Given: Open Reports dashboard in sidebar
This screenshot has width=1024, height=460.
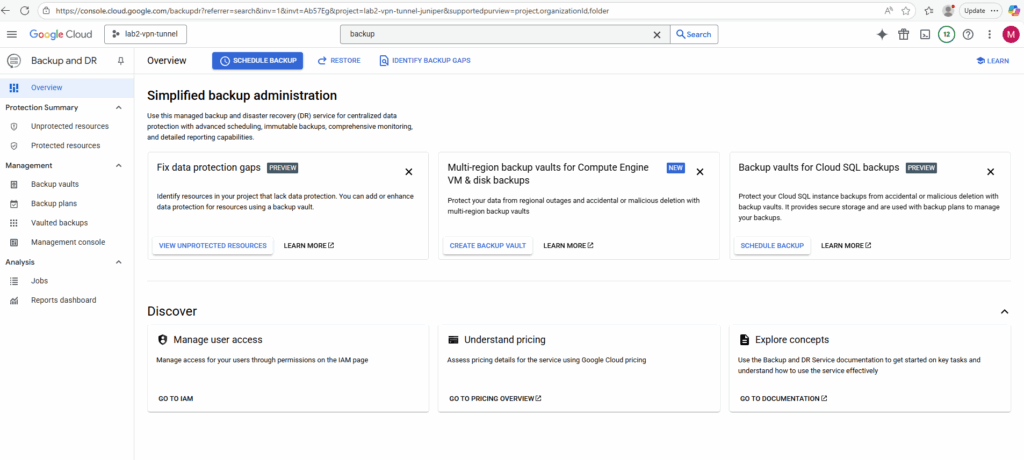Looking at the screenshot, I should pos(63,300).
